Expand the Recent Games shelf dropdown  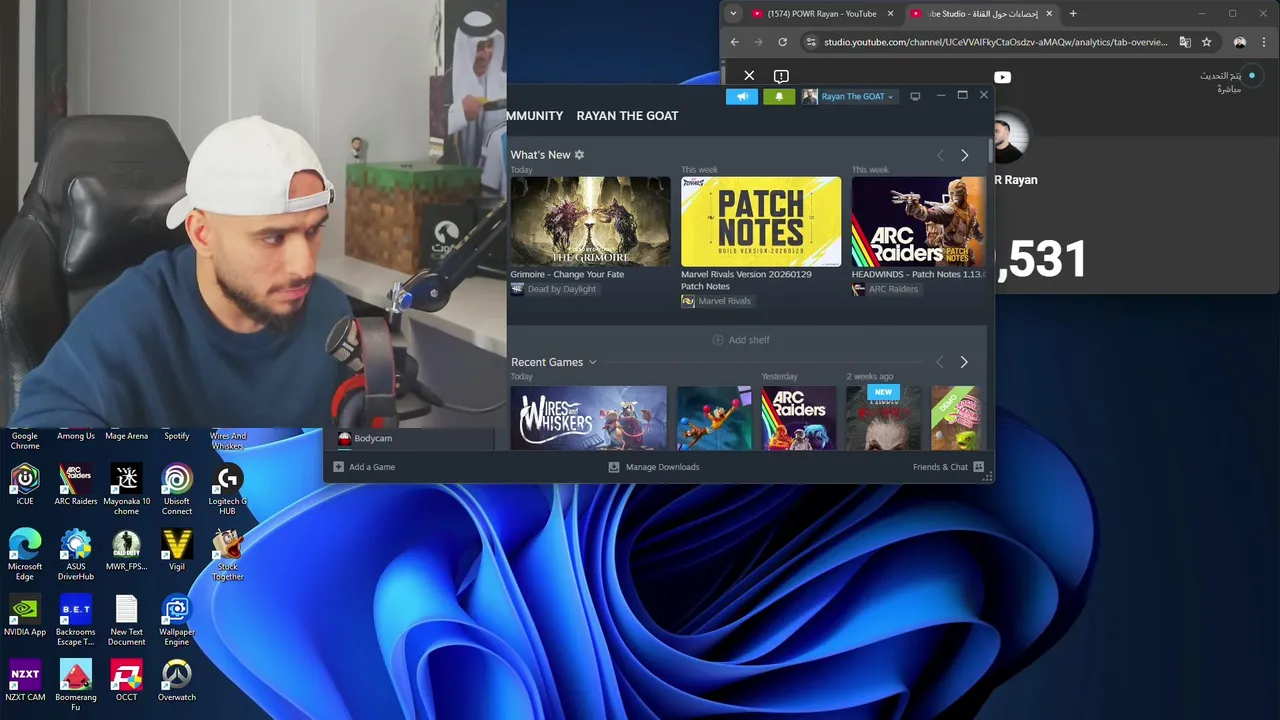pos(592,362)
